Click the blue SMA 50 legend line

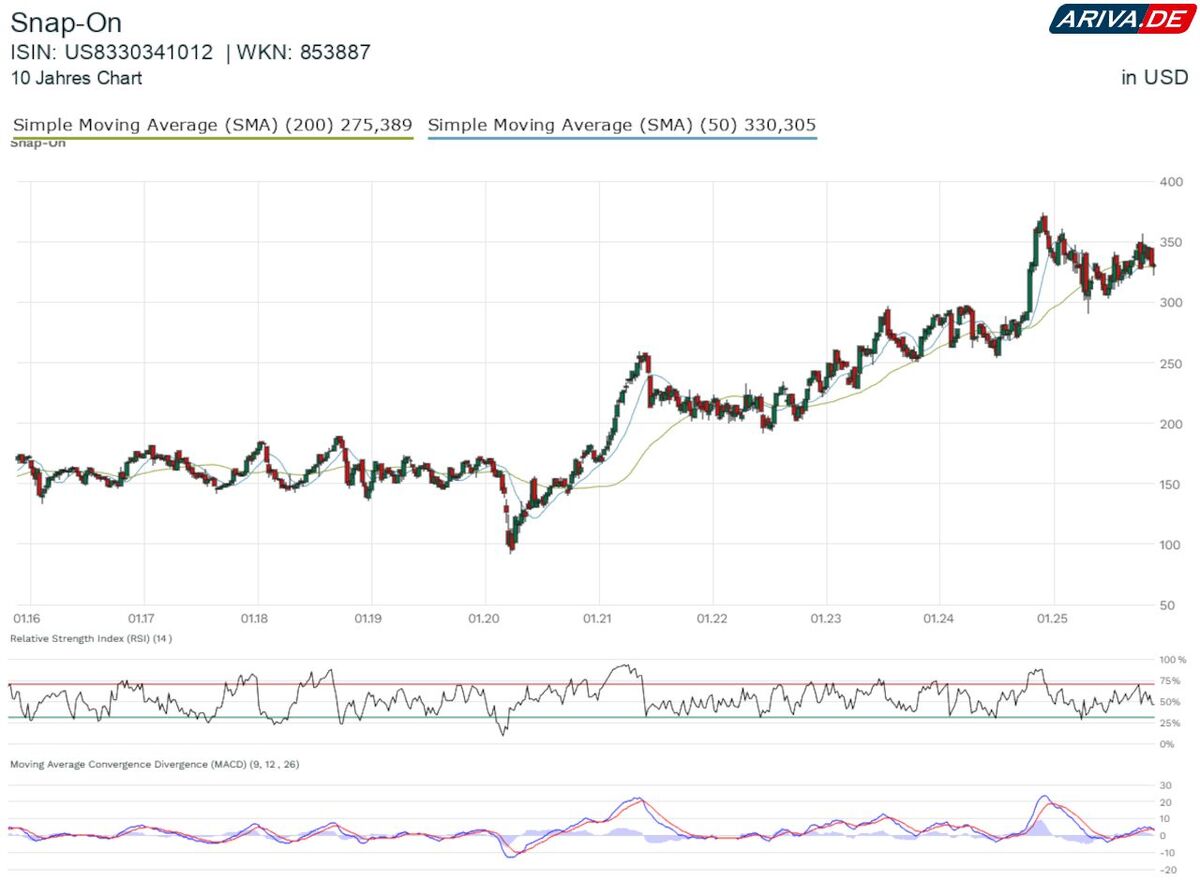coord(622,138)
